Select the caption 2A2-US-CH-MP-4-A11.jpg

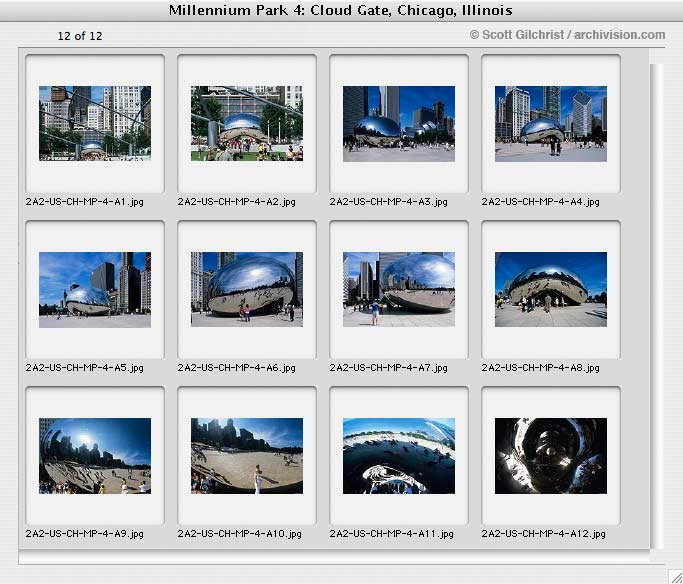[x=392, y=533]
